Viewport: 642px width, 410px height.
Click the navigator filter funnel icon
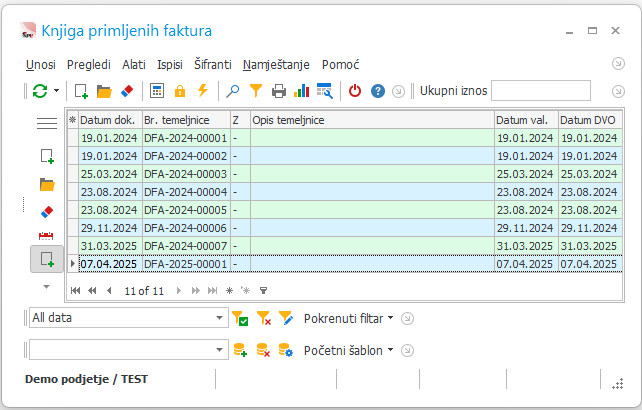(x=264, y=290)
